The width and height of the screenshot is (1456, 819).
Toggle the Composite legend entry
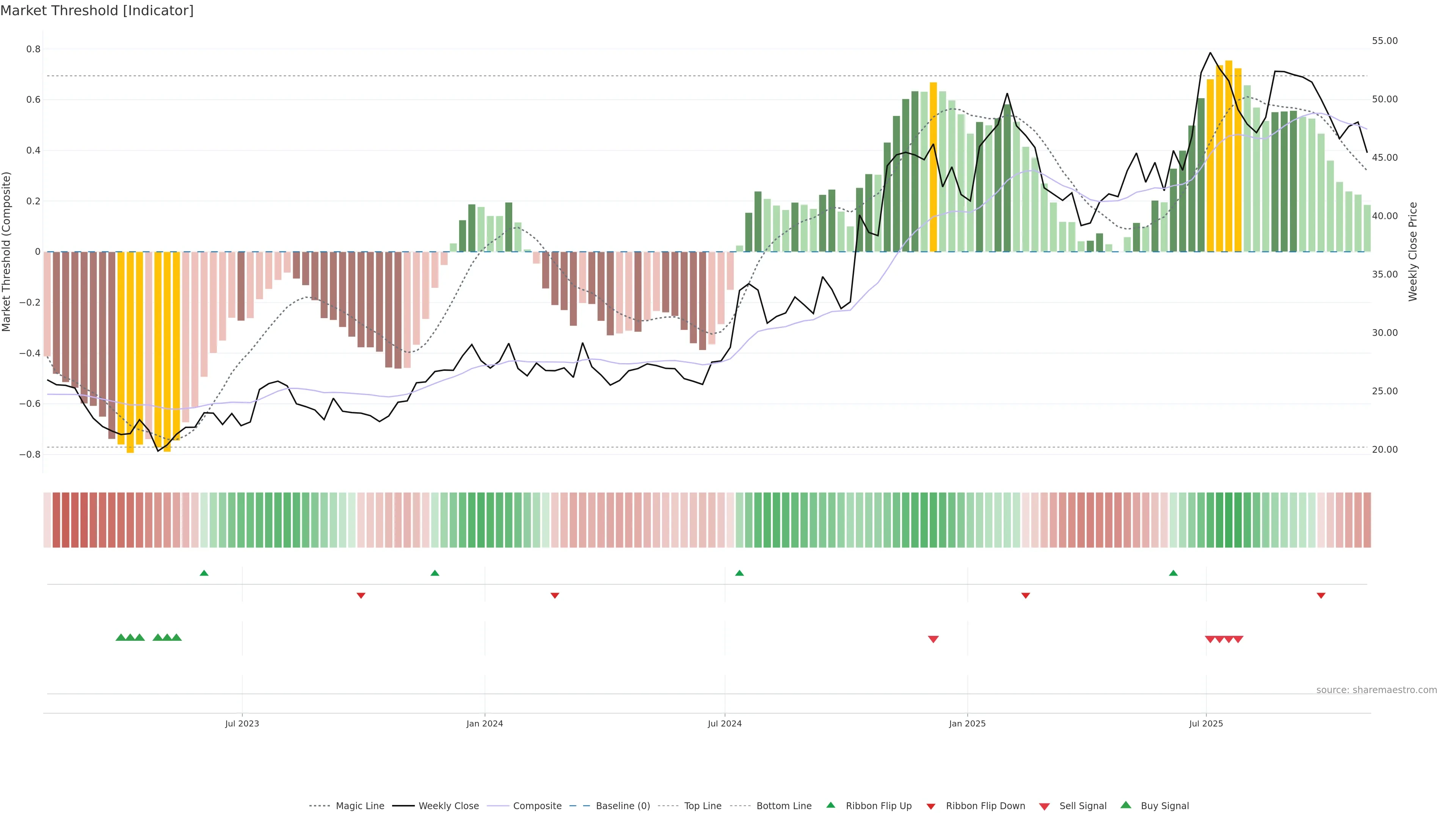pos(537,806)
